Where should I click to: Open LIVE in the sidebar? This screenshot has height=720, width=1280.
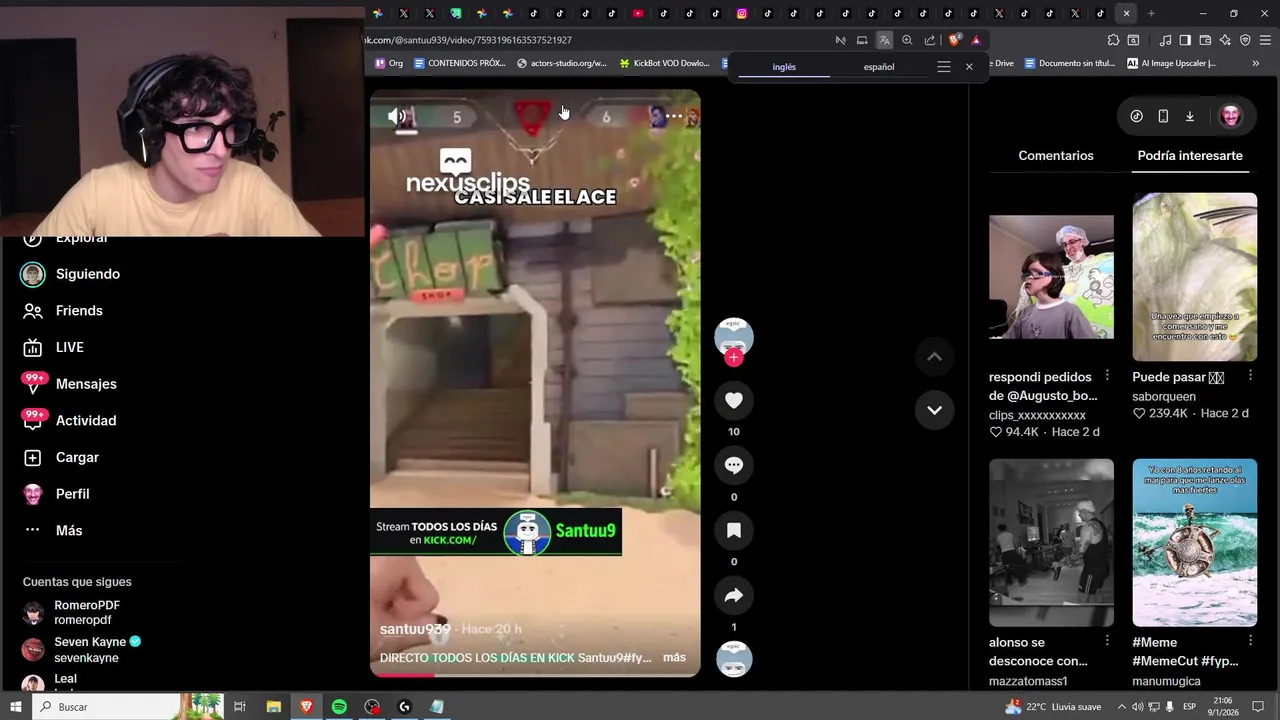[70, 347]
